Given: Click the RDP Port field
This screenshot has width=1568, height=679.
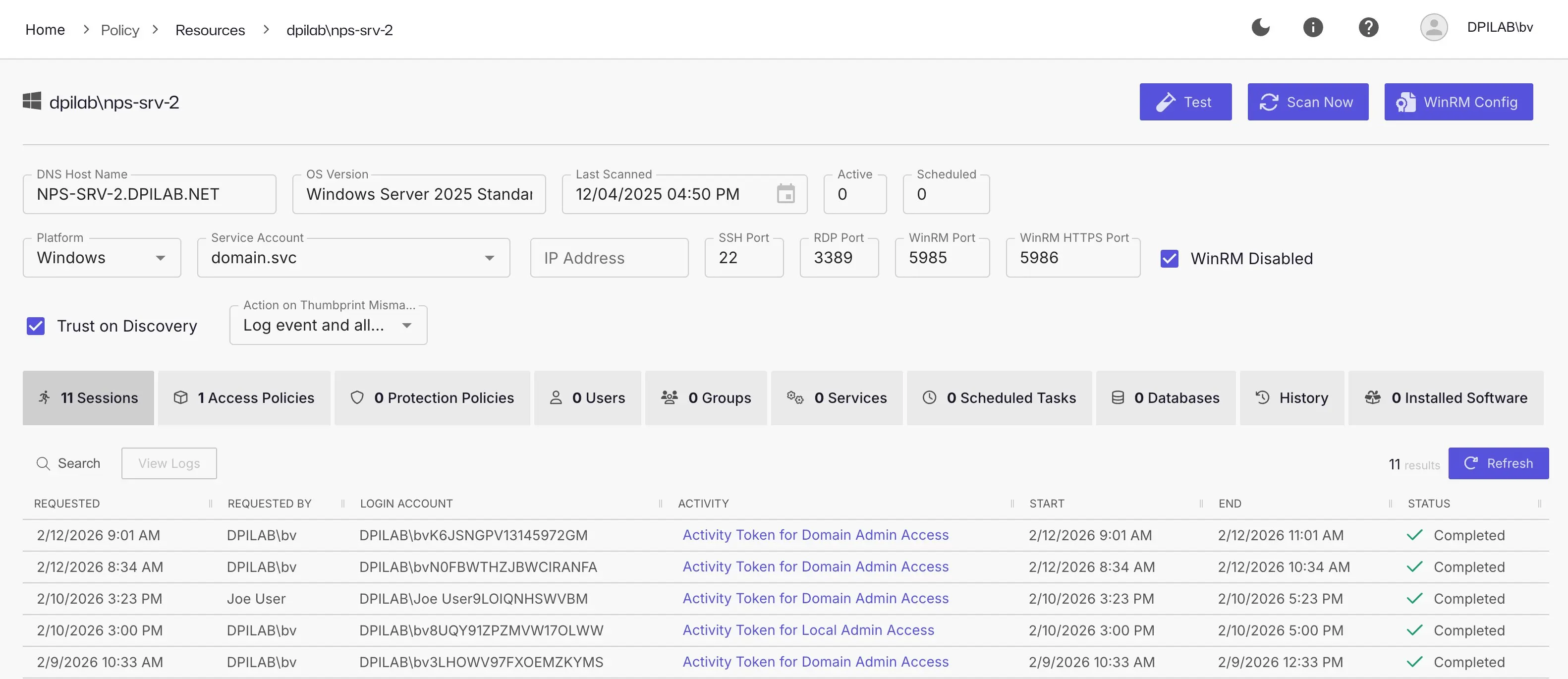Looking at the screenshot, I should pos(839,258).
